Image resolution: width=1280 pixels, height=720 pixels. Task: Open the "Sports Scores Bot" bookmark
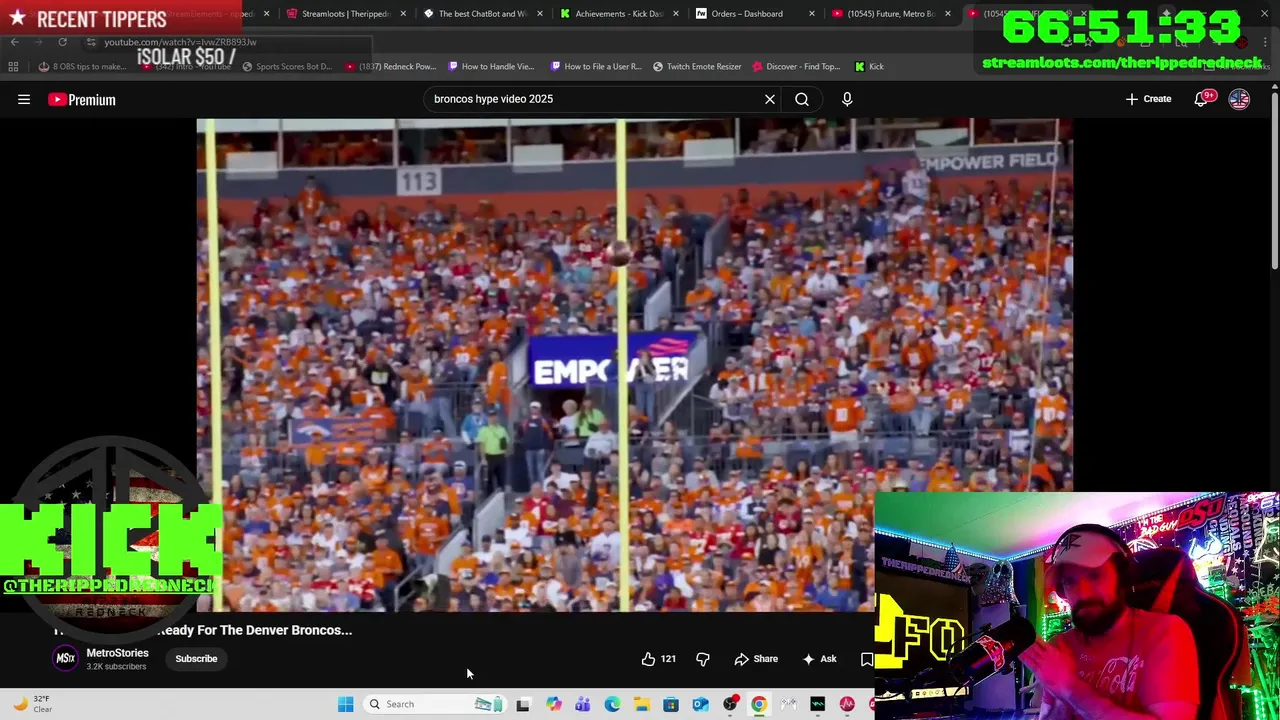click(286, 66)
